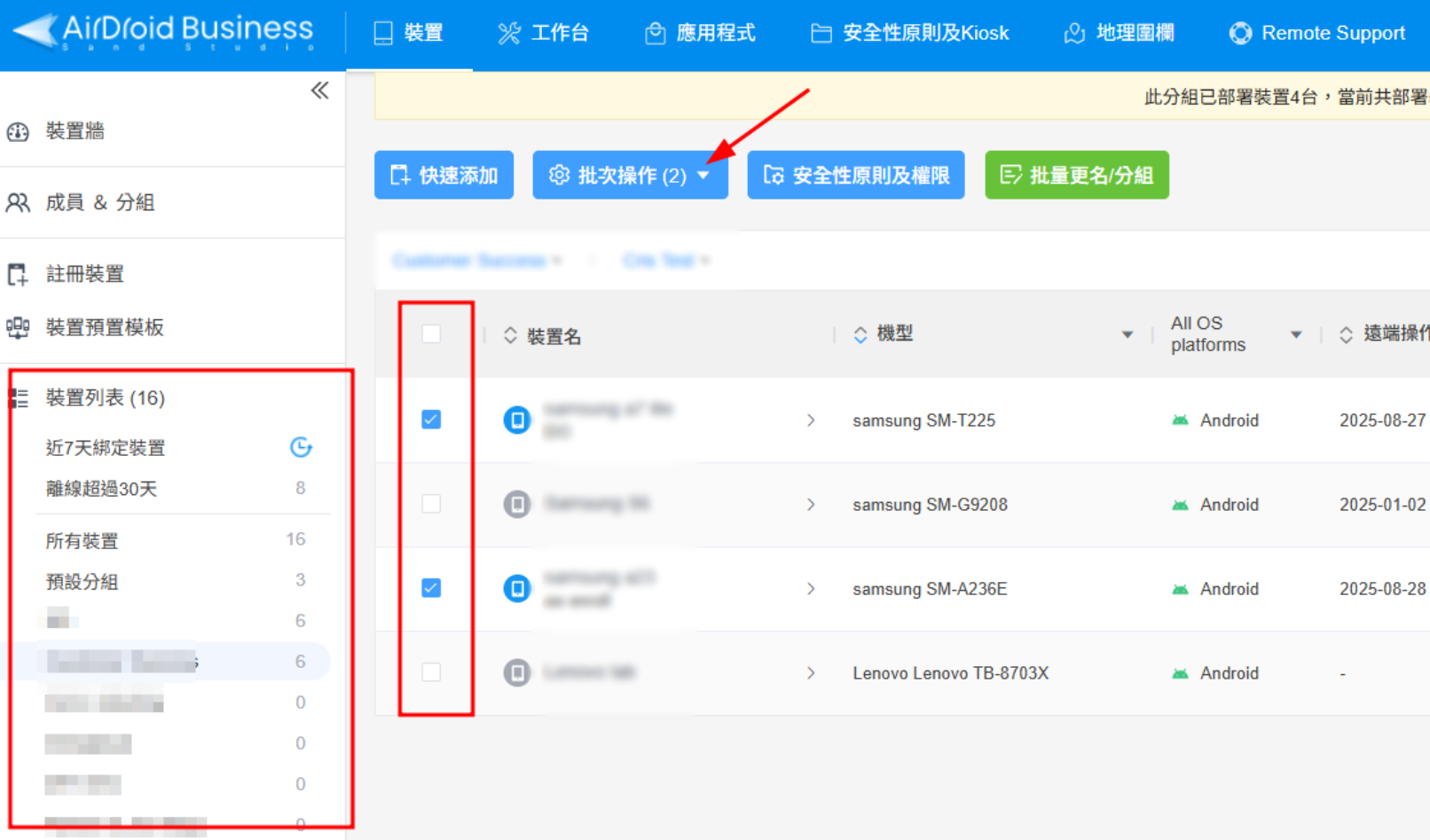Click the device wall dashboard icon
This screenshot has width=1430, height=840.
18,131
